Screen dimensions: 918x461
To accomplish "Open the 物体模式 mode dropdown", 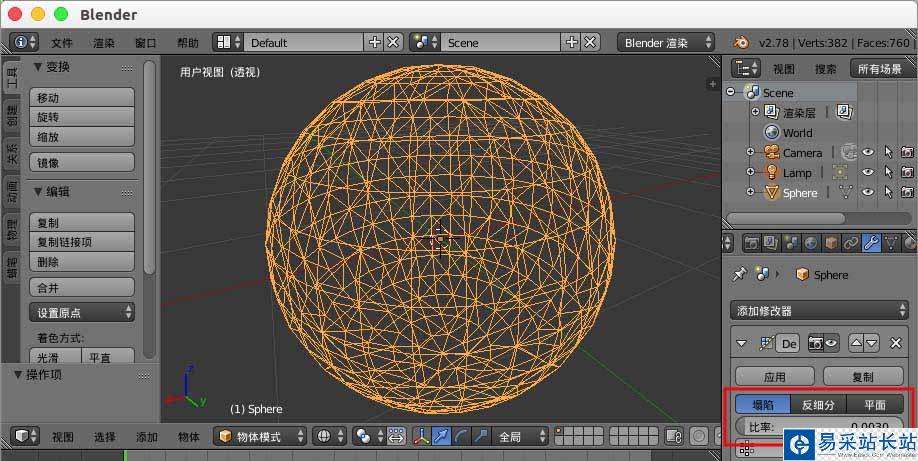I will tap(260, 436).
